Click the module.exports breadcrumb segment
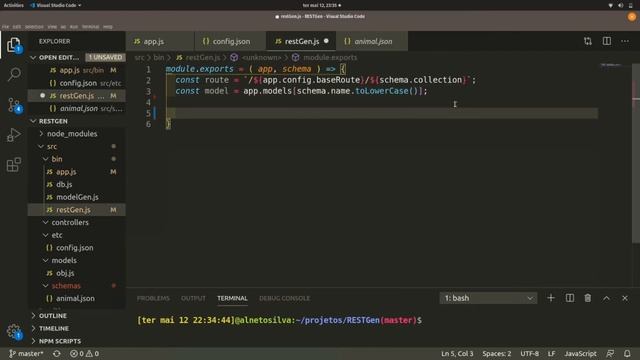 (330, 58)
